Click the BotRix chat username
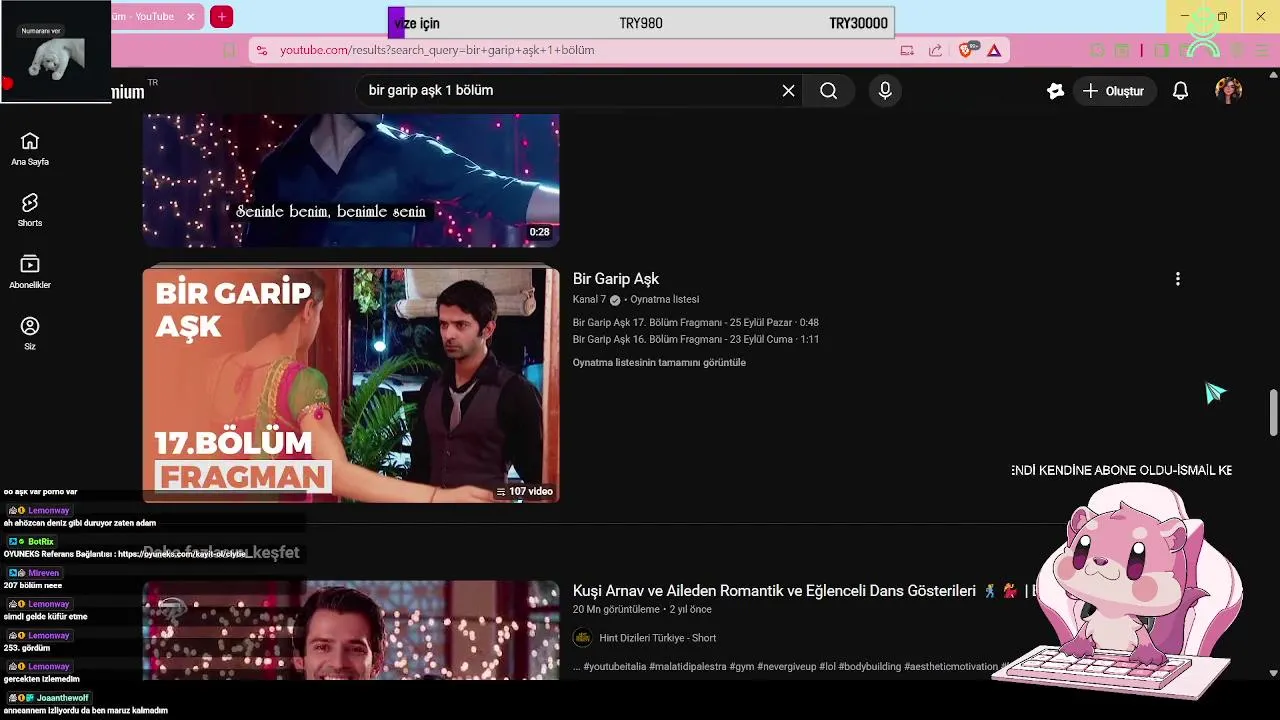The height and width of the screenshot is (720, 1280). [41, 542]
